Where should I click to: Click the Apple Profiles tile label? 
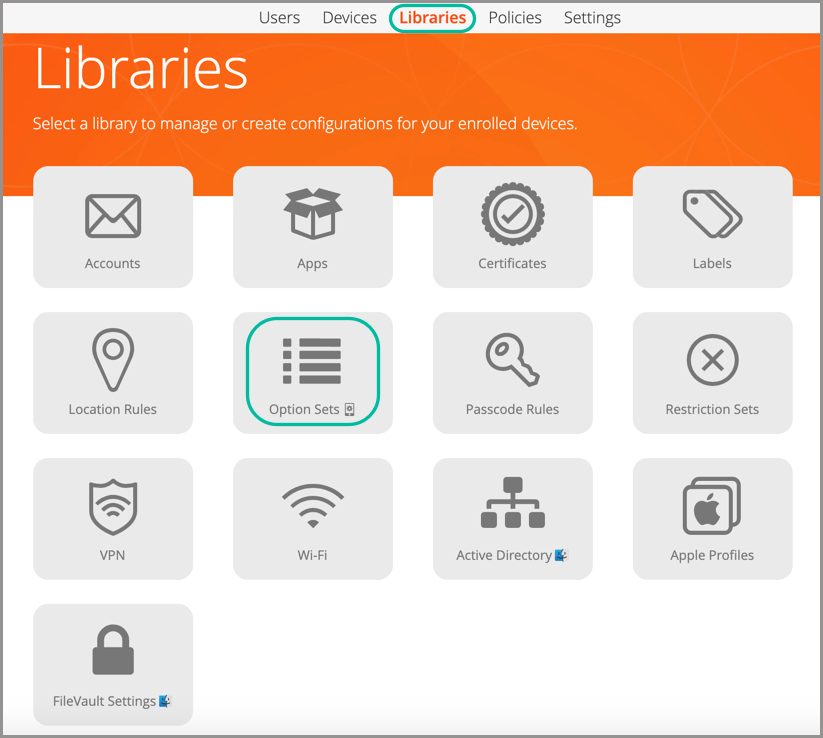click(x=712, y=555)
